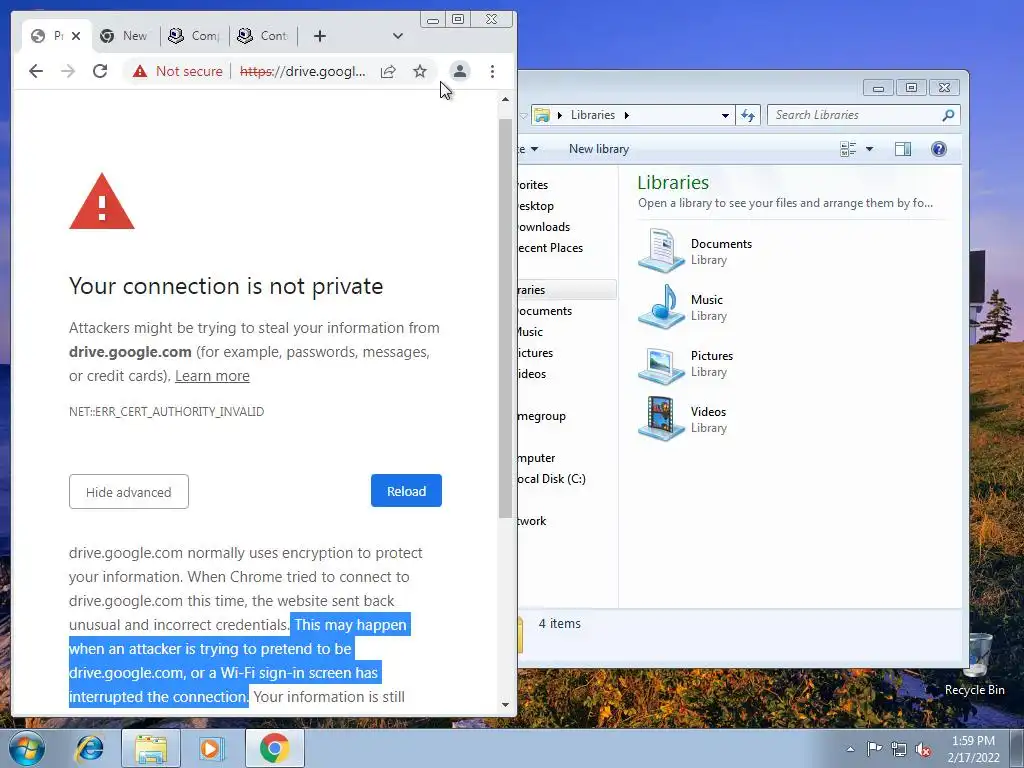This screenshot has height=768, width=1024.
Task: Open Chrome tab search dropdown
Action: coord(398,36)
